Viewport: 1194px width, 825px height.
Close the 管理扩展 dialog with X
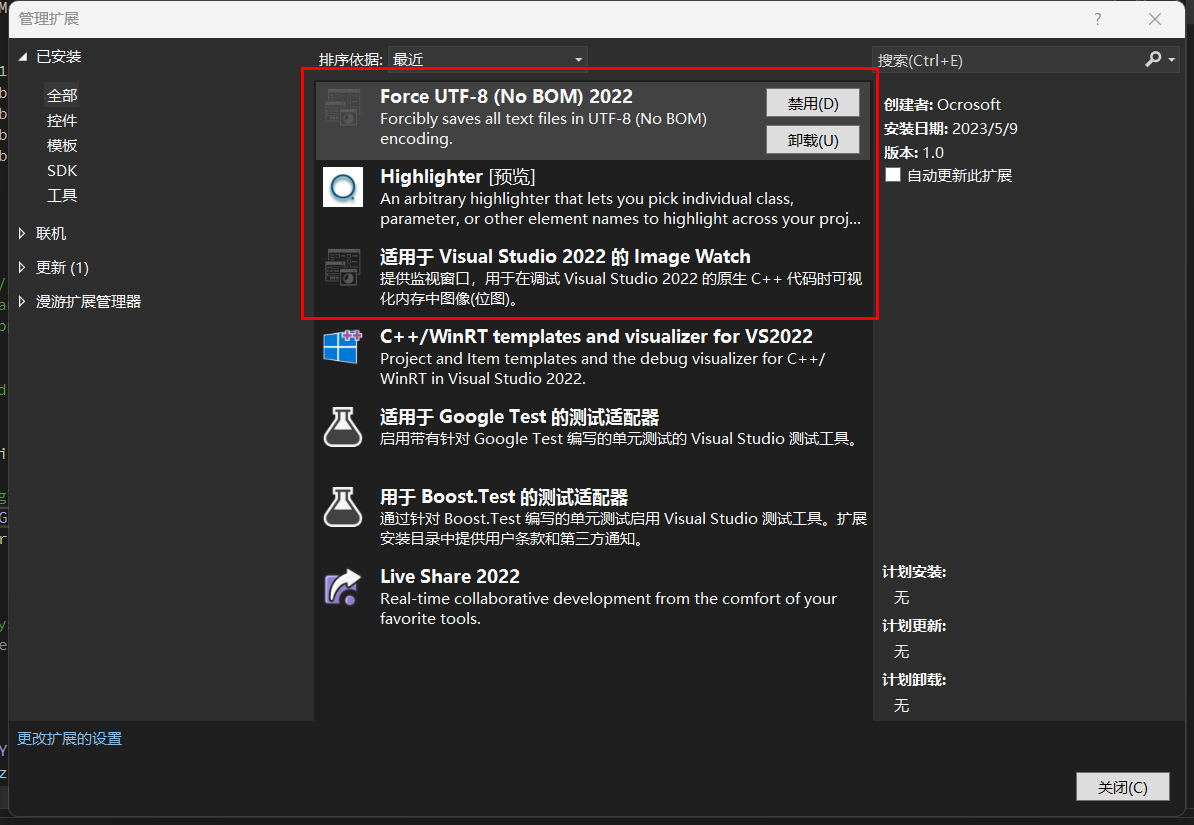1154,19
